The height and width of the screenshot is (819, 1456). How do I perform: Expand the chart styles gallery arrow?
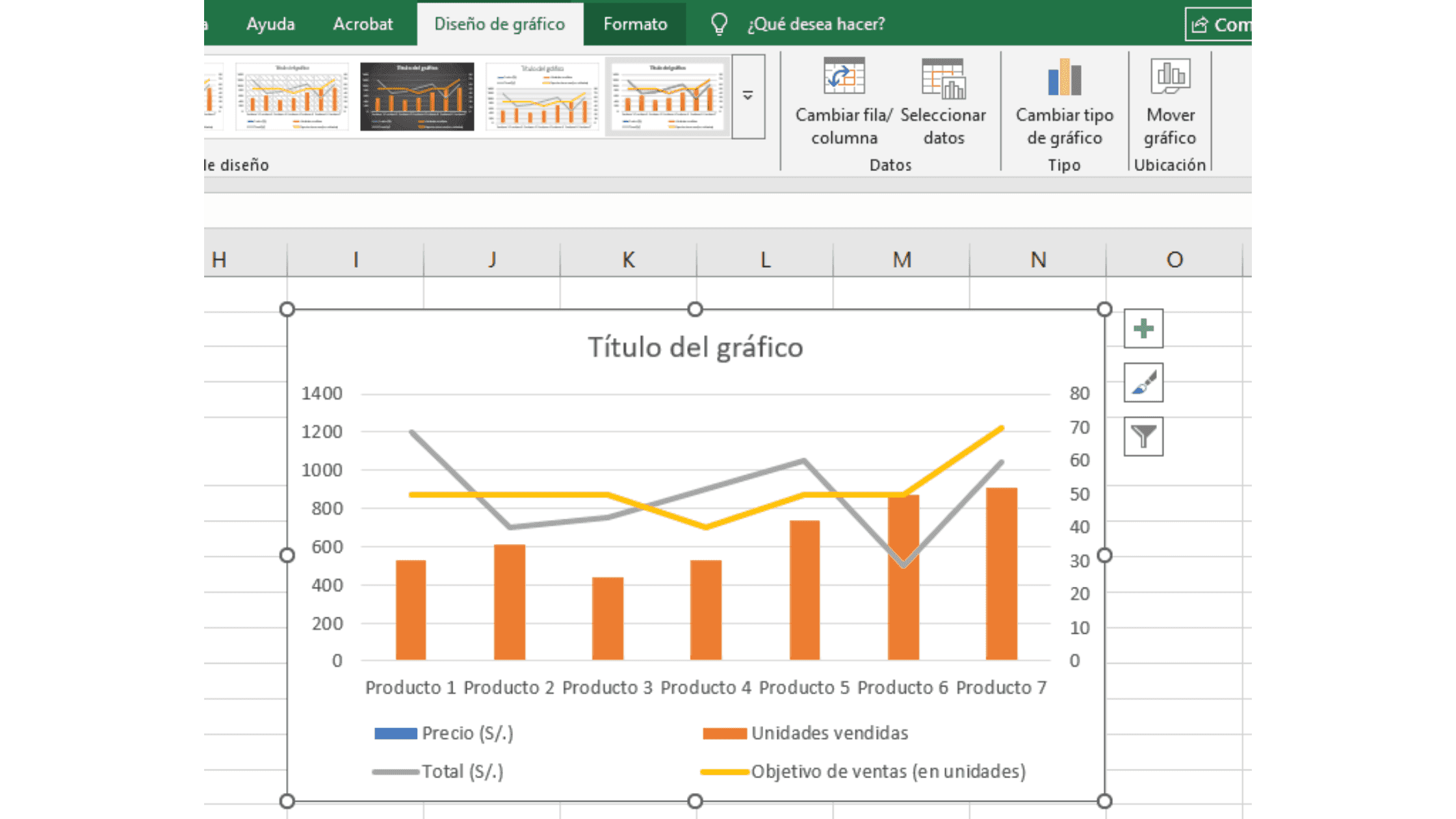(x=748, y=96)
